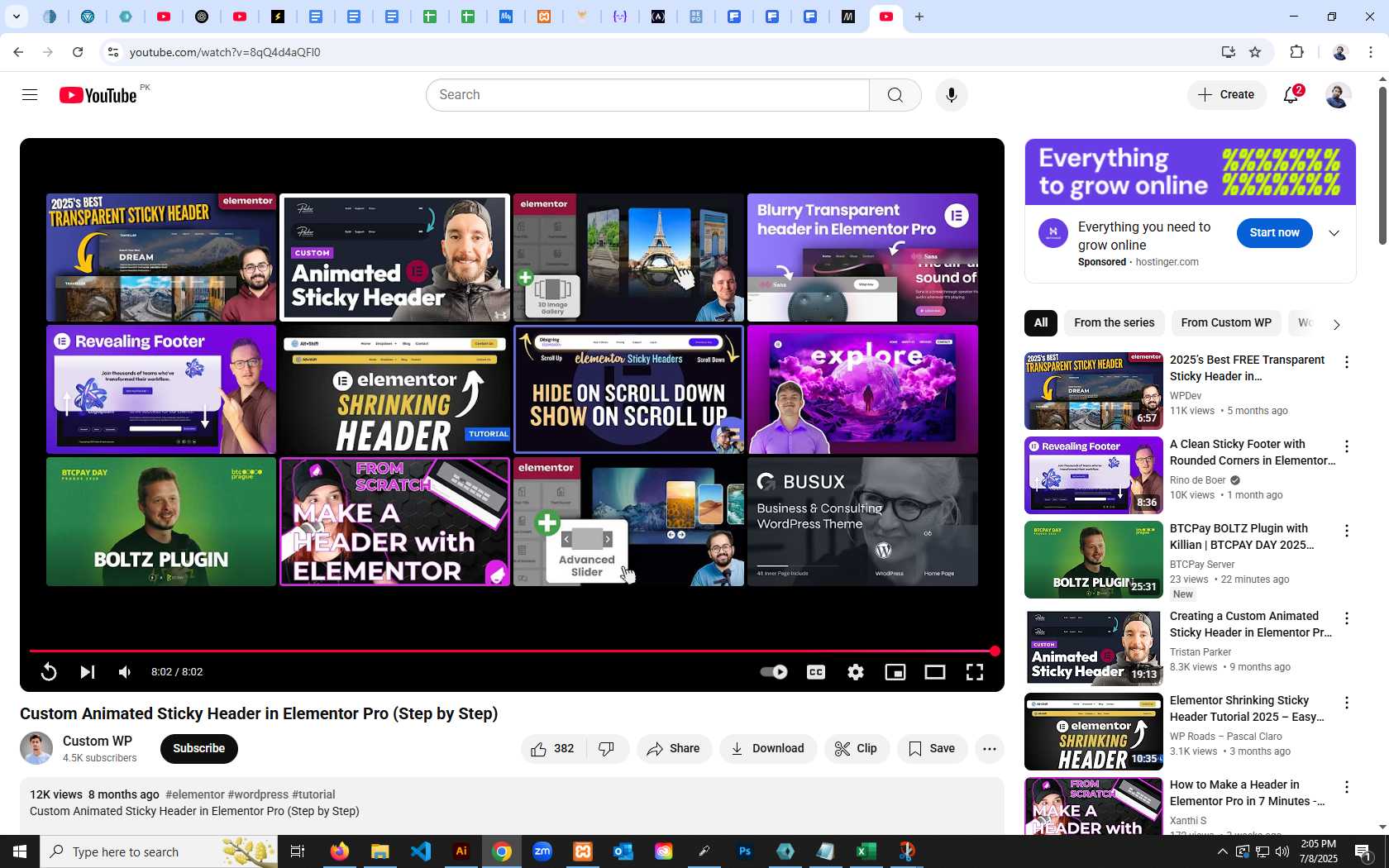This screenshot has height=868, width=1389.
Task: Open menu for Creating a Custom Animated video
Action: pyautogui.click(x=1347, y=618)
